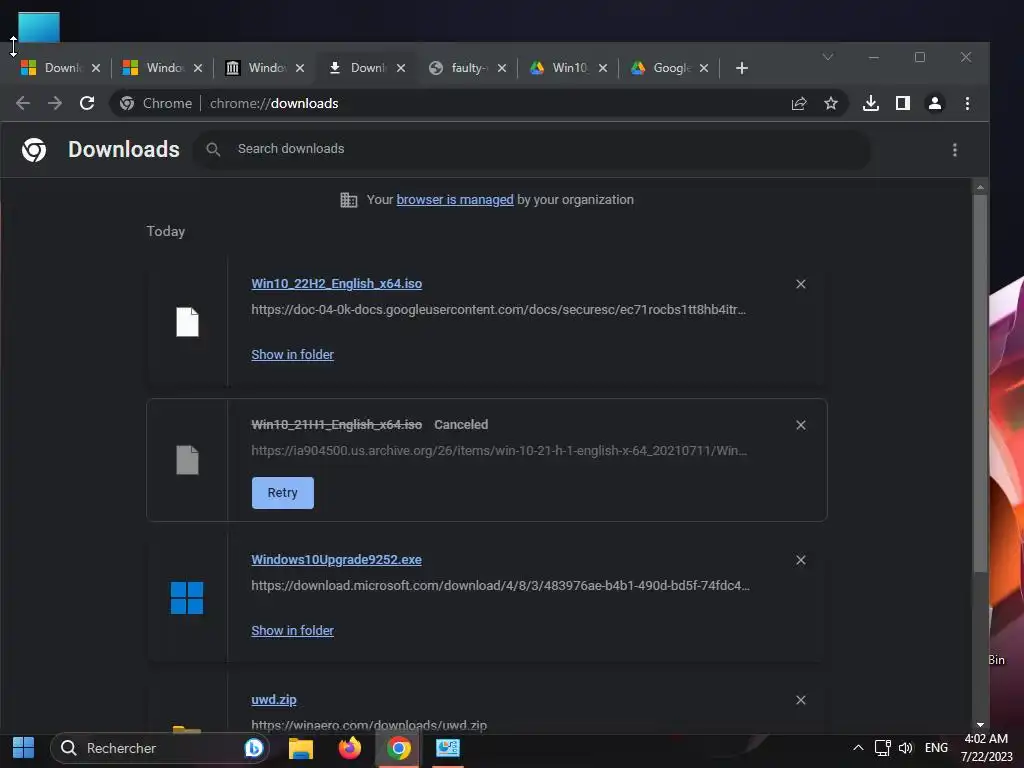Open the network tray icon
The height and width of the screenshot is (768, 1024).
pos(882,748)
